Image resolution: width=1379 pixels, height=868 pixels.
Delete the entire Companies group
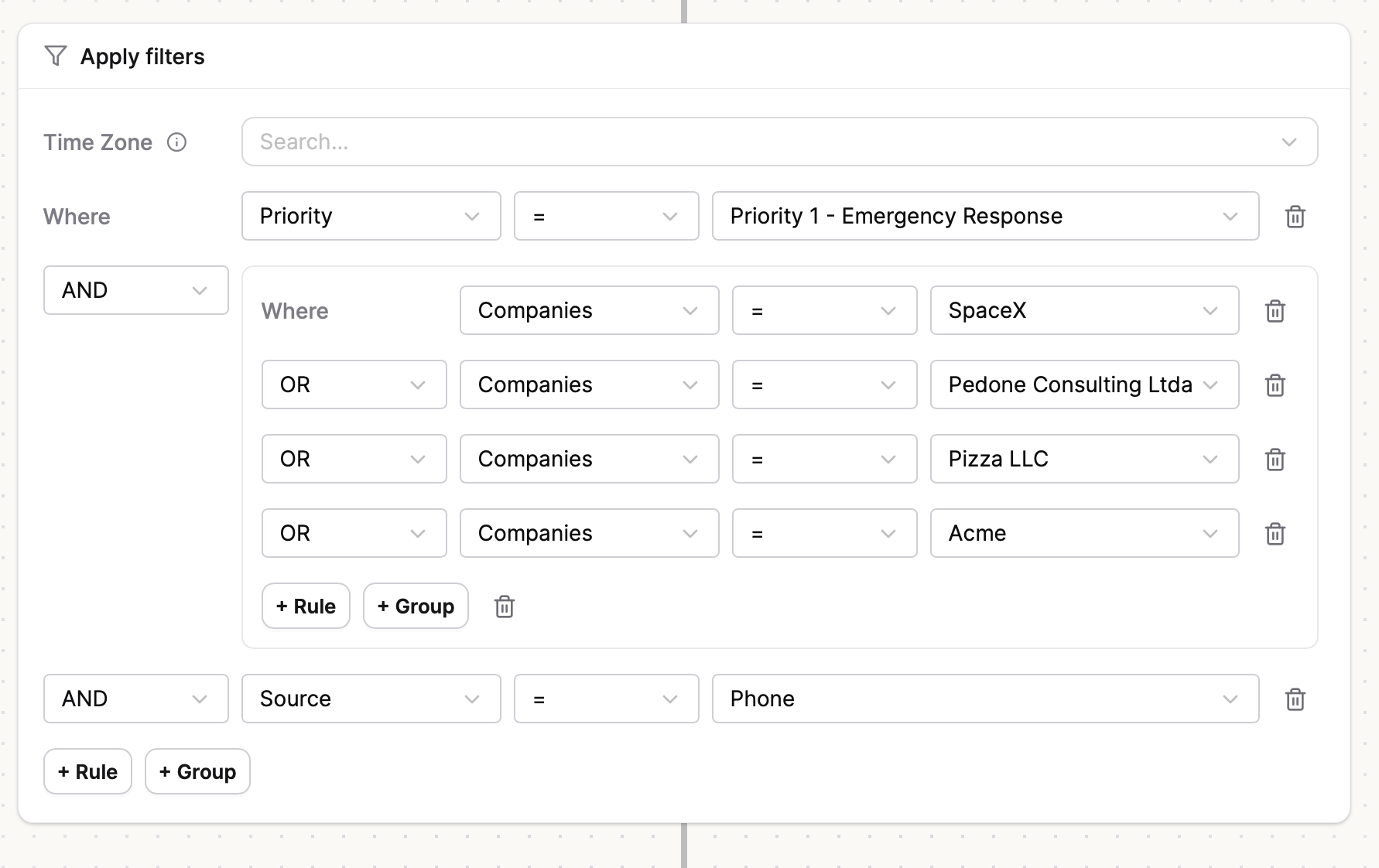(x=505, y=607)
